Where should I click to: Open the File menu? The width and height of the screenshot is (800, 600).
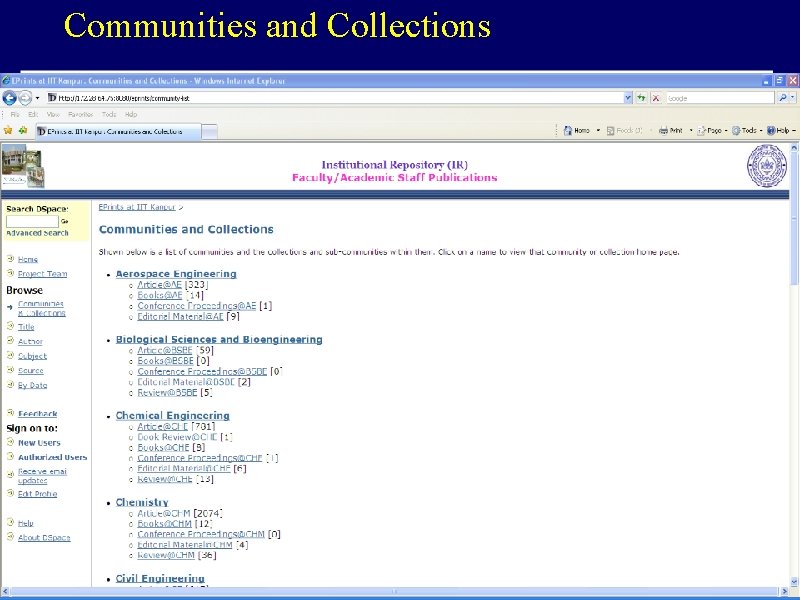[x=15, y=114]
